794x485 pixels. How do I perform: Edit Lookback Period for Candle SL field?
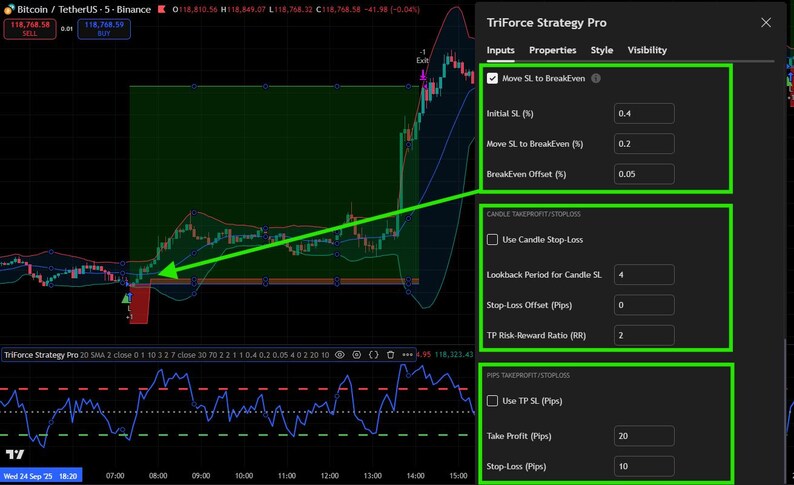pos(644,274)
